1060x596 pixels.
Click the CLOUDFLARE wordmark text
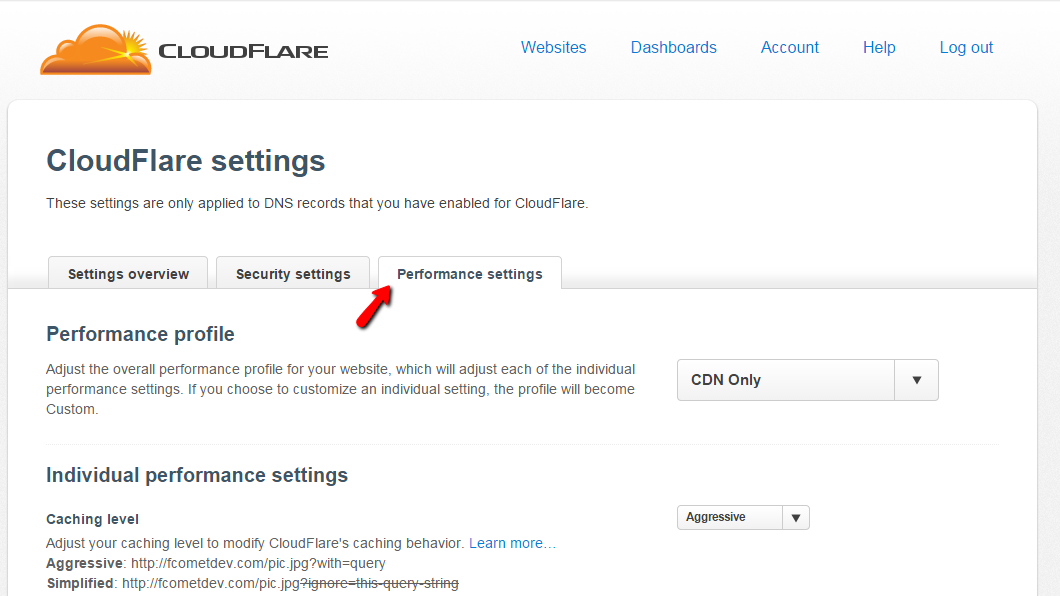(243, 51)
